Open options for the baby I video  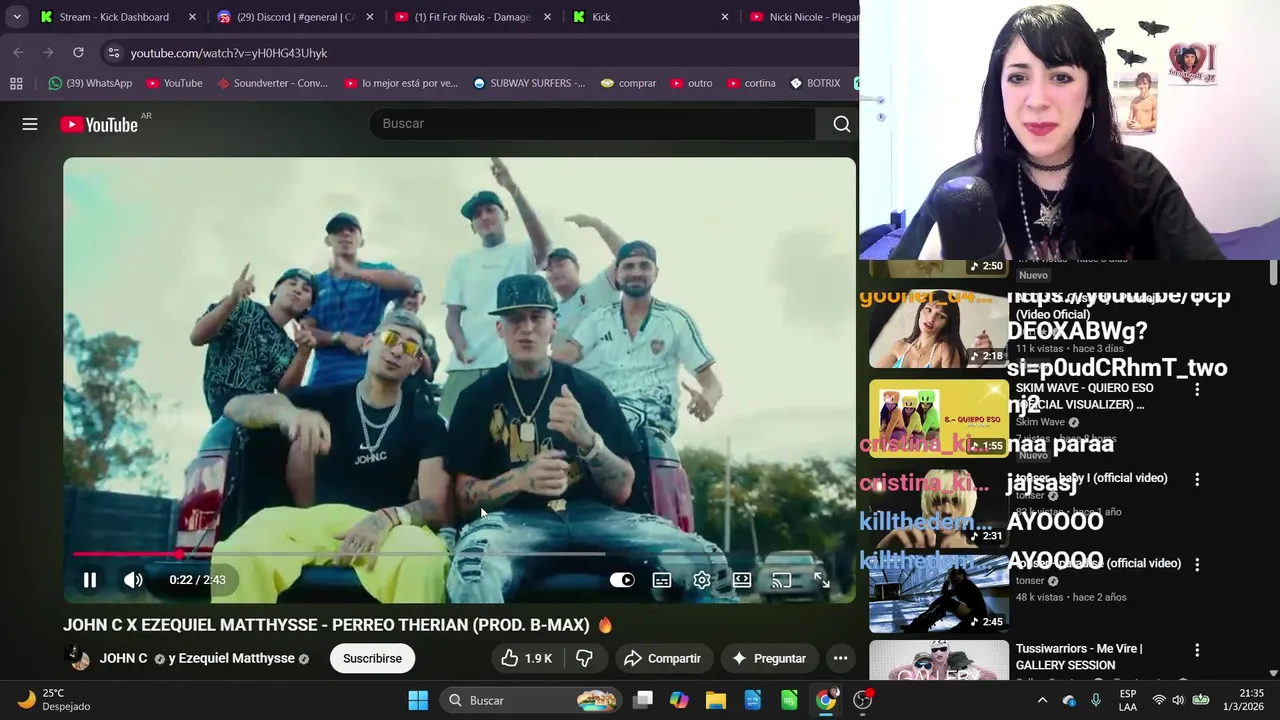coord(1197,479)
